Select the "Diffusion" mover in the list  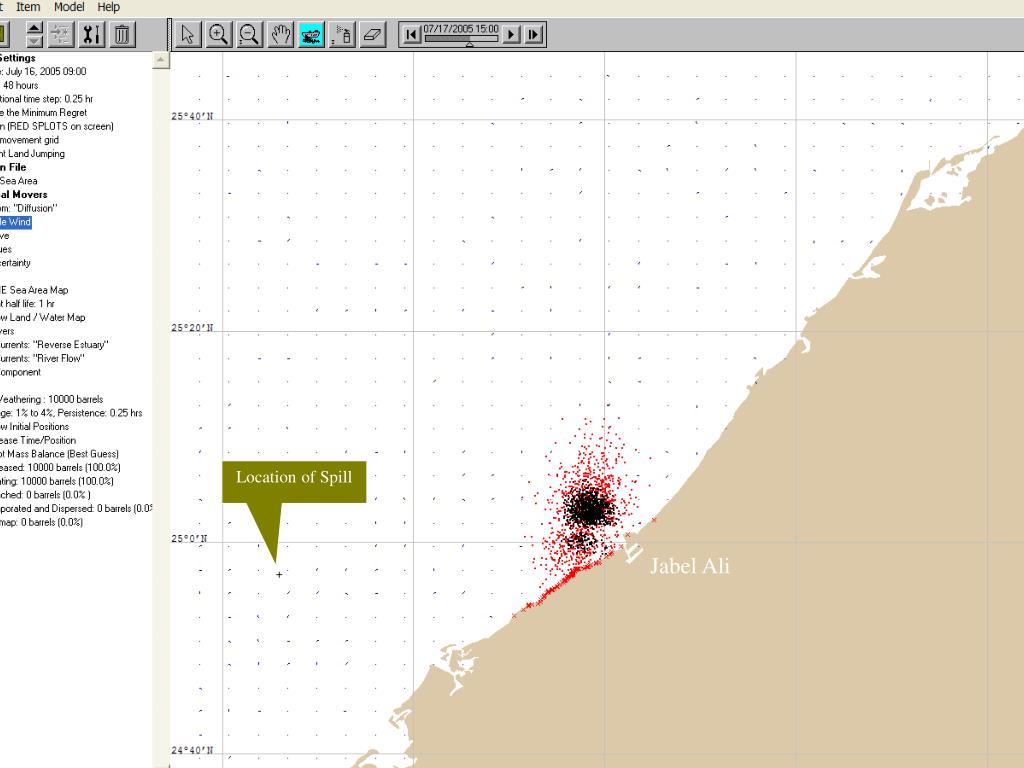click(x=30, y=208)
